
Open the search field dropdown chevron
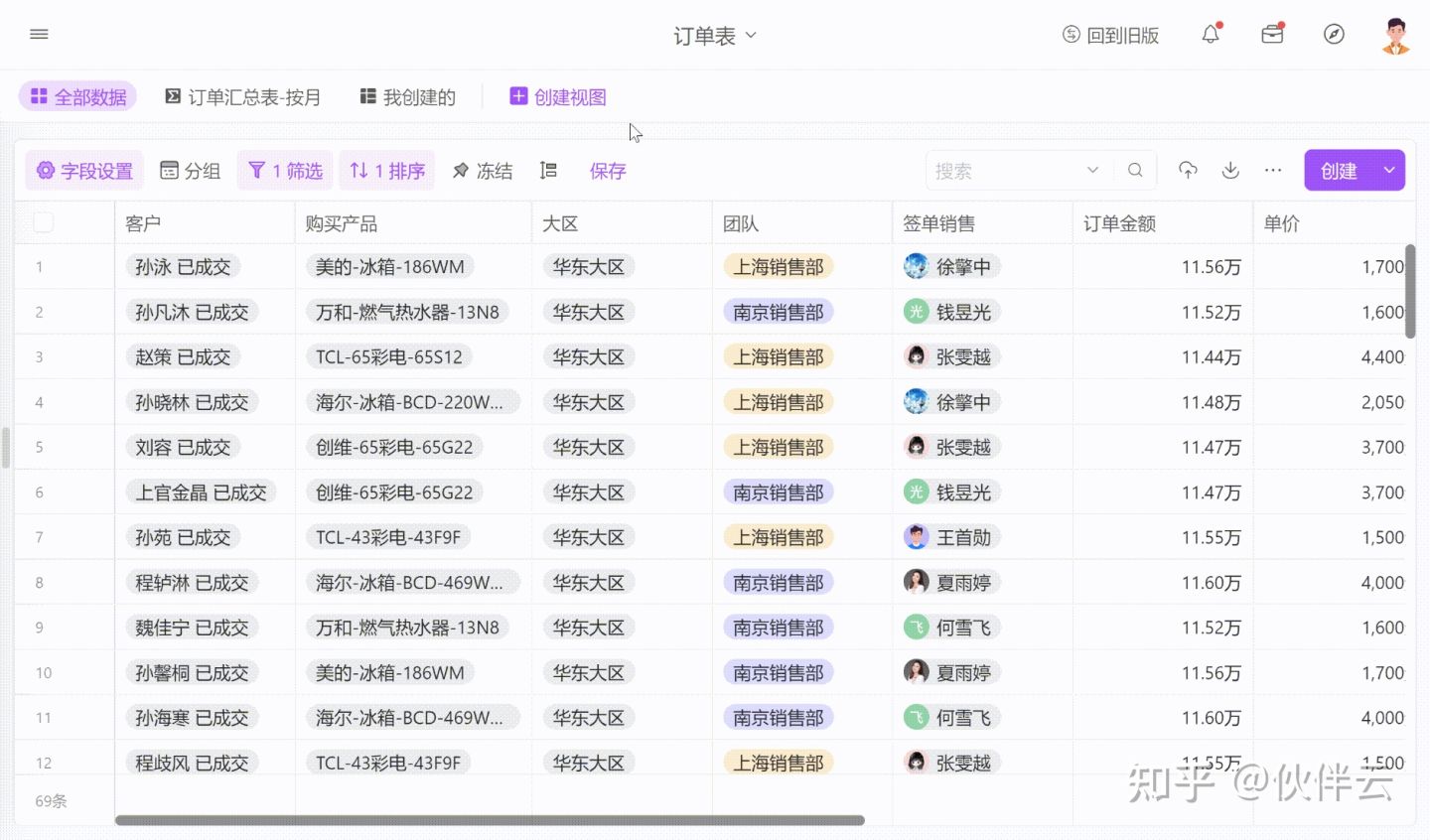(1092, 171)
